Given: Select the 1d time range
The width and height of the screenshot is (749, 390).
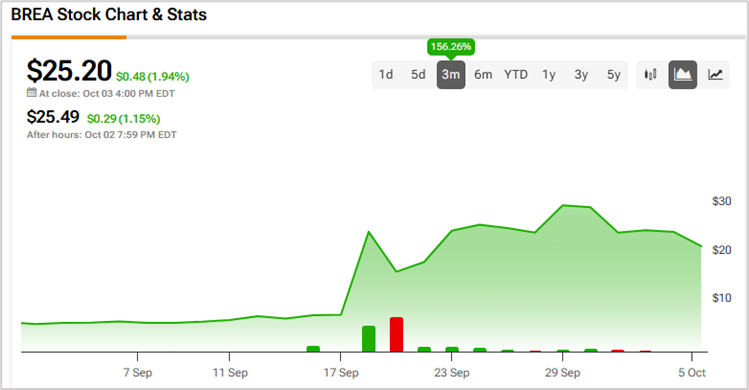Looking at the screenshot, I should tap(386, 75).
